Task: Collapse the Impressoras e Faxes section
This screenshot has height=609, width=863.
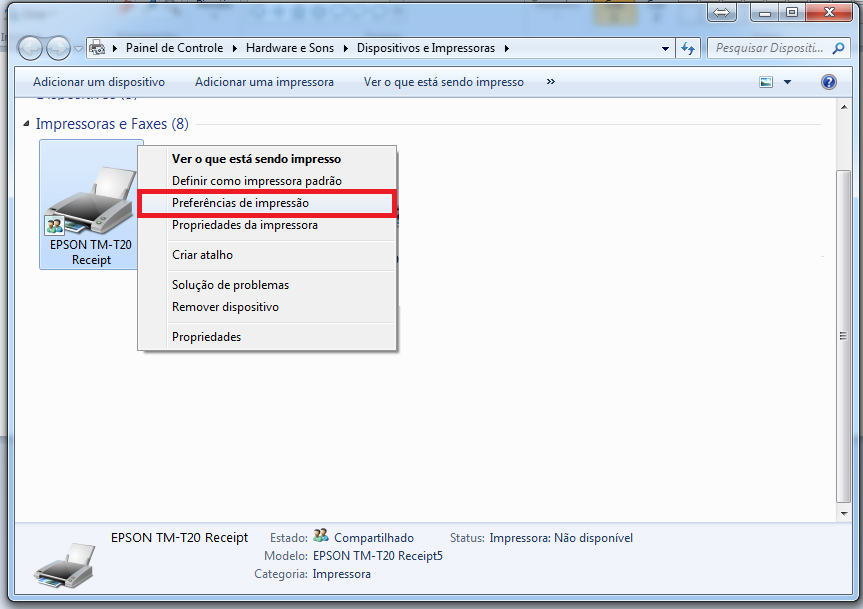Action: (x=26, y=124)
